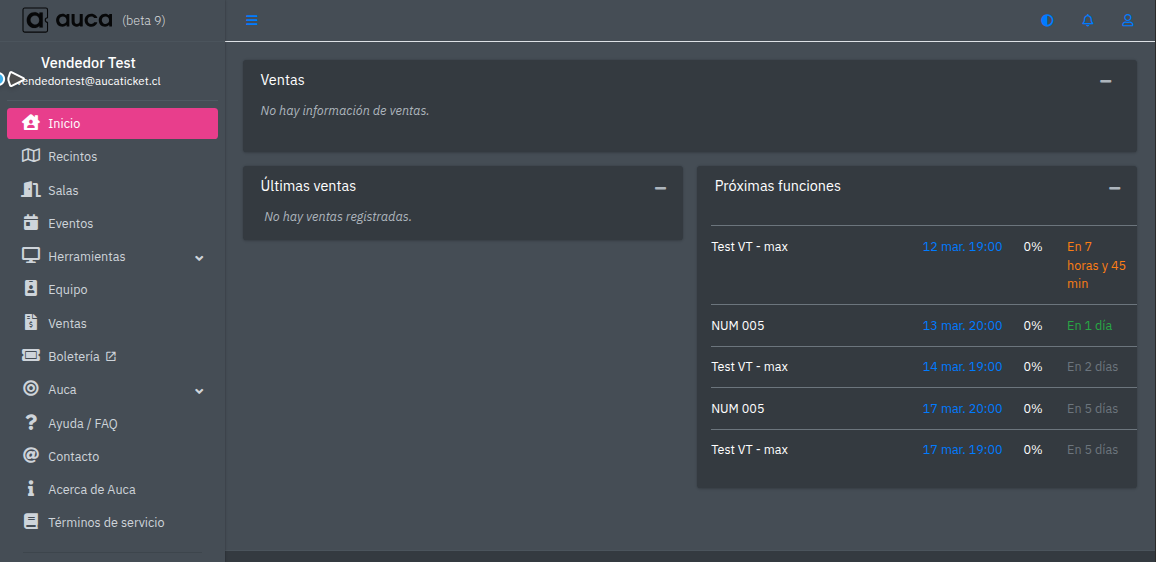Image resolution: width=1156 pixels, height=562 pixels.
Task: Open Ventas in the sidebar
Action: [67, 323]
